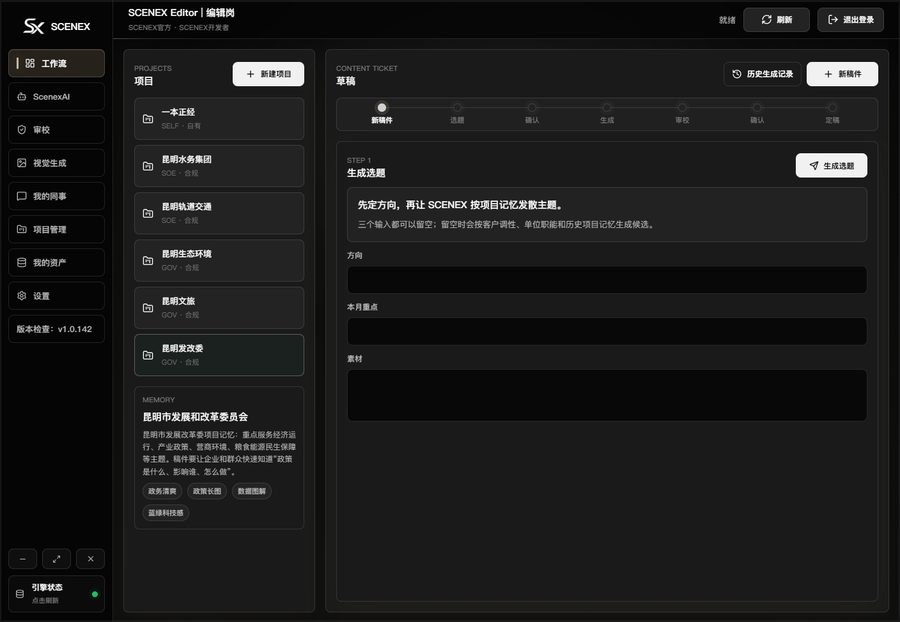Click the minimize dash button in the sidebar bottom
The image size is (900, 622).
coord(22,559)
